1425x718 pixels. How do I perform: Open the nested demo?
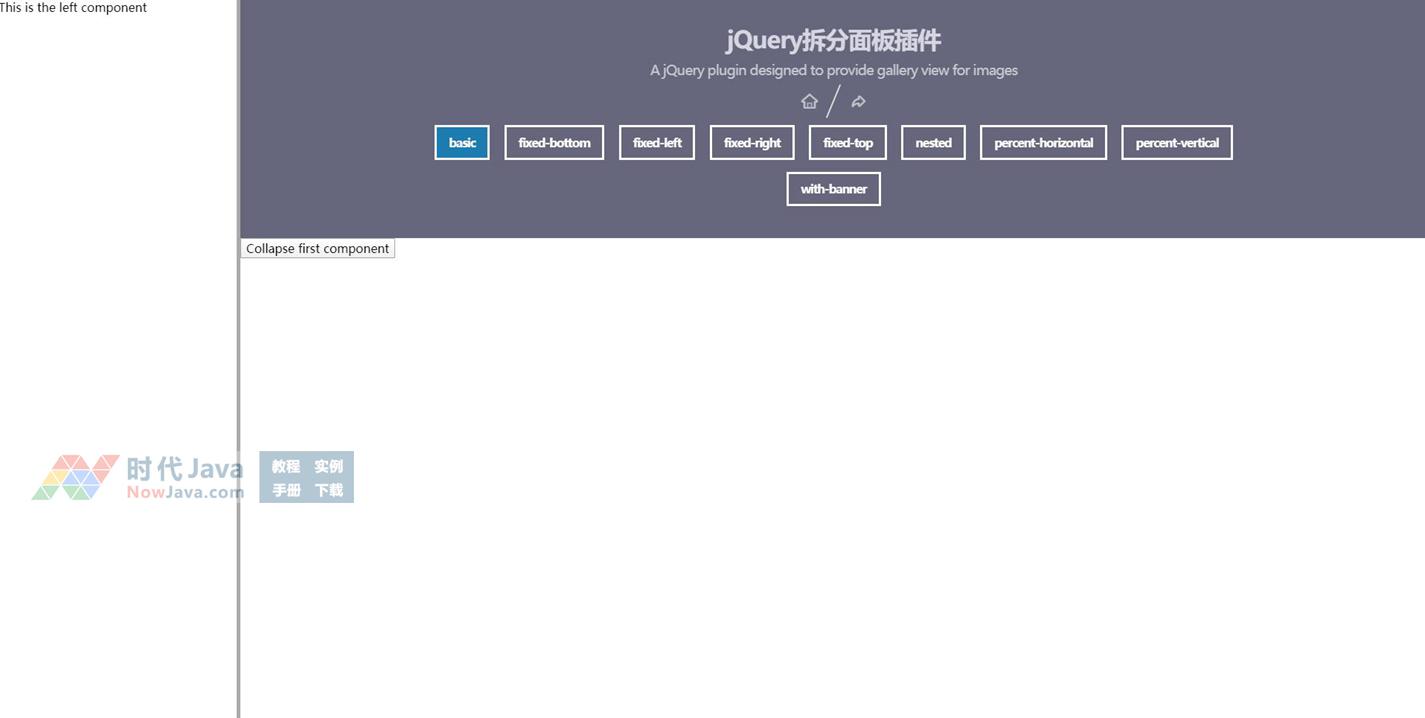[933, 143]
